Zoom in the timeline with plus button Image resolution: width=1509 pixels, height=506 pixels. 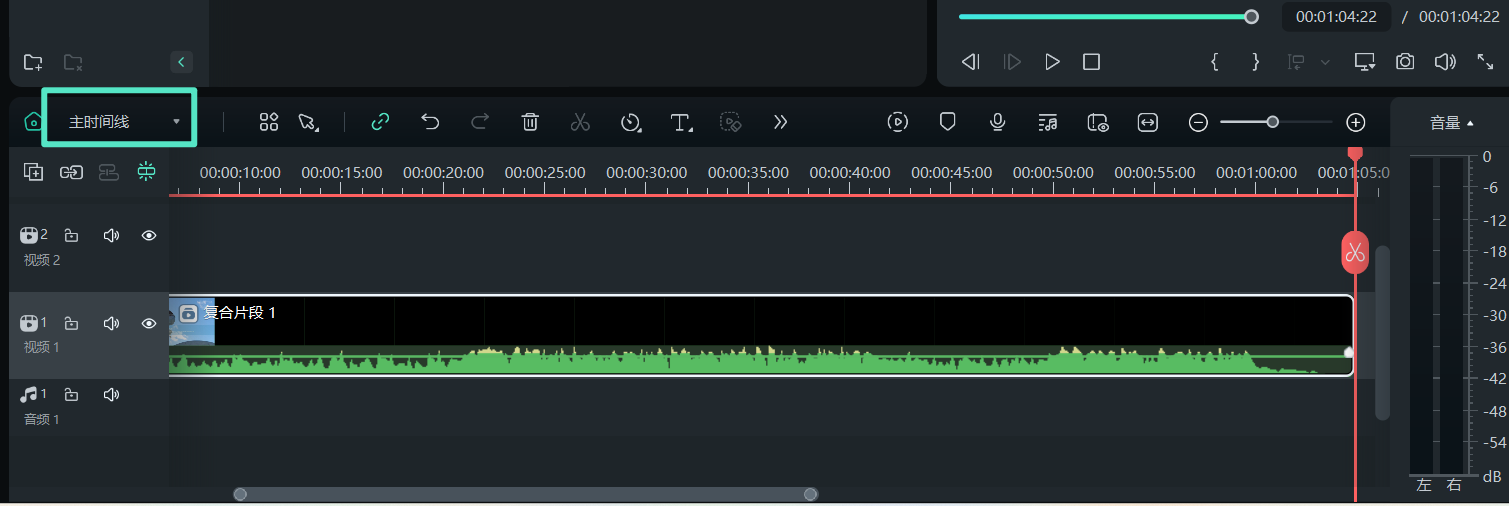1355,122
